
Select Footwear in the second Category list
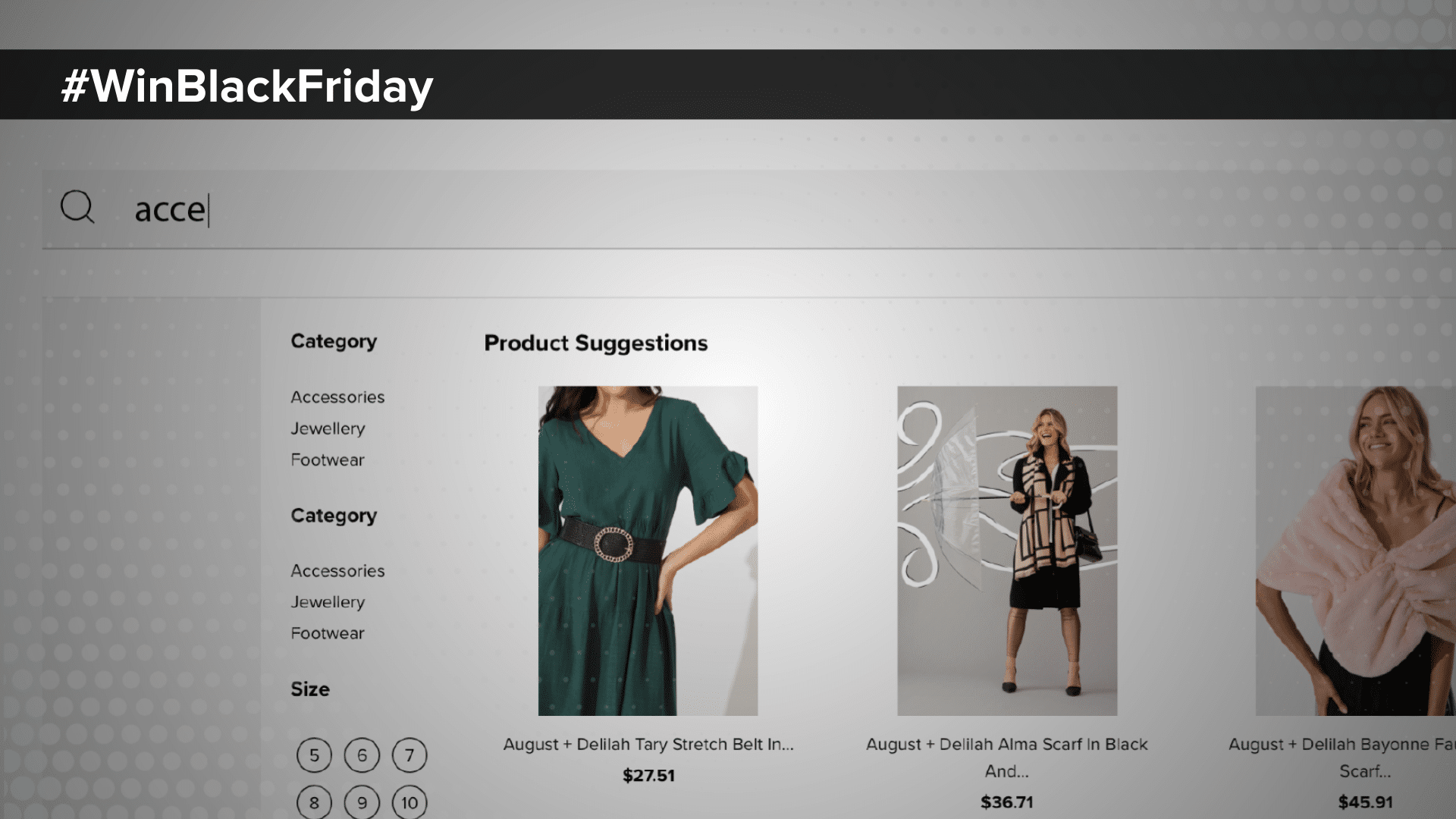point(328,633)
